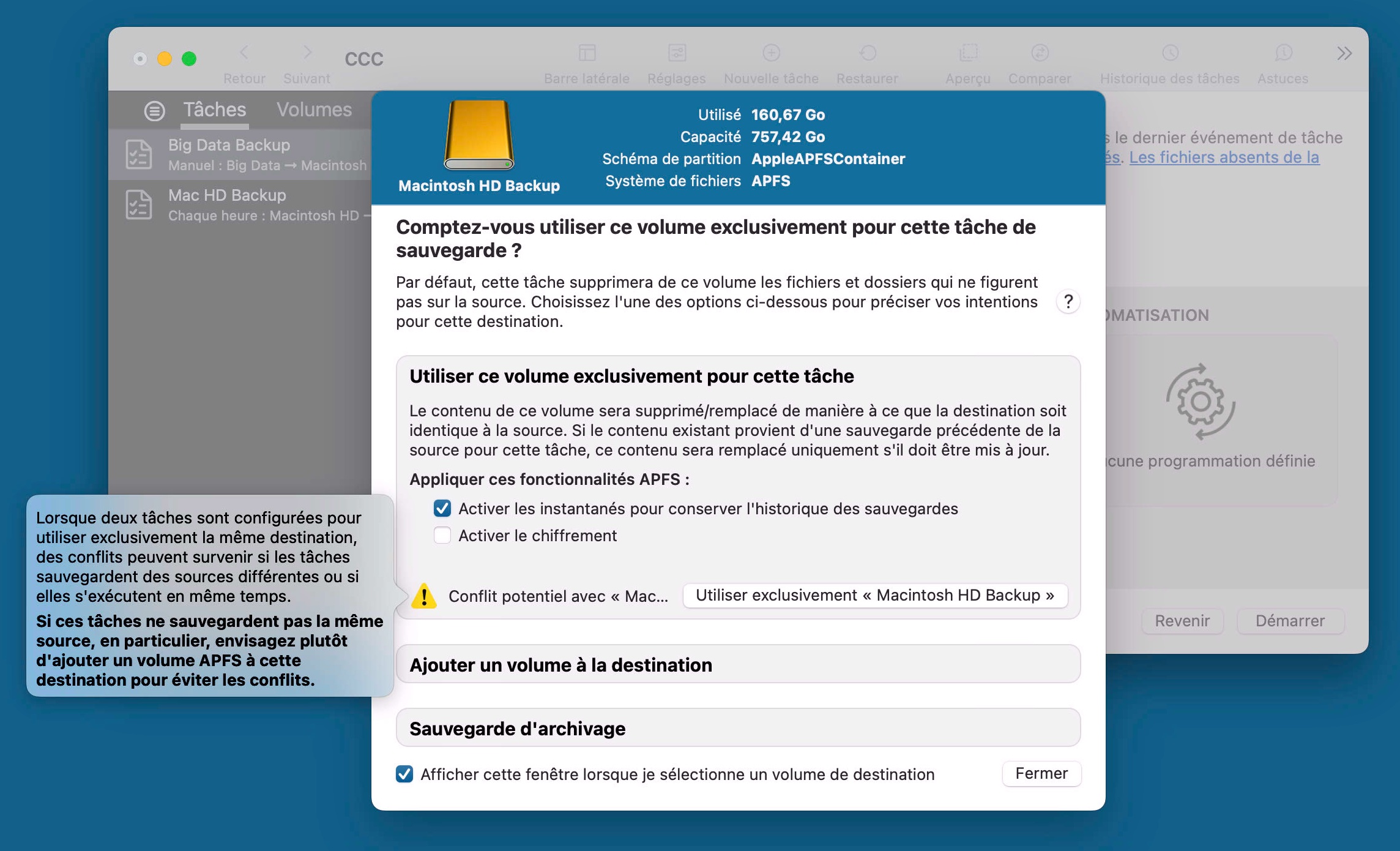Click the Restaurer toolbar icon
Image resolution: width=1400 pixels, height=851 pixels.
click(x=868, y=53)
